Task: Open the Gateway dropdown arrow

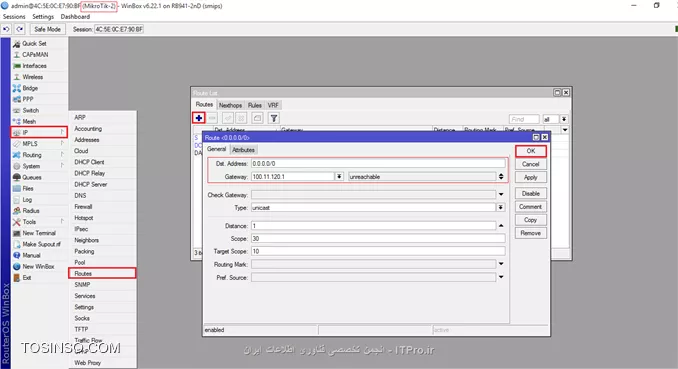Action: [x=339, y=176]
